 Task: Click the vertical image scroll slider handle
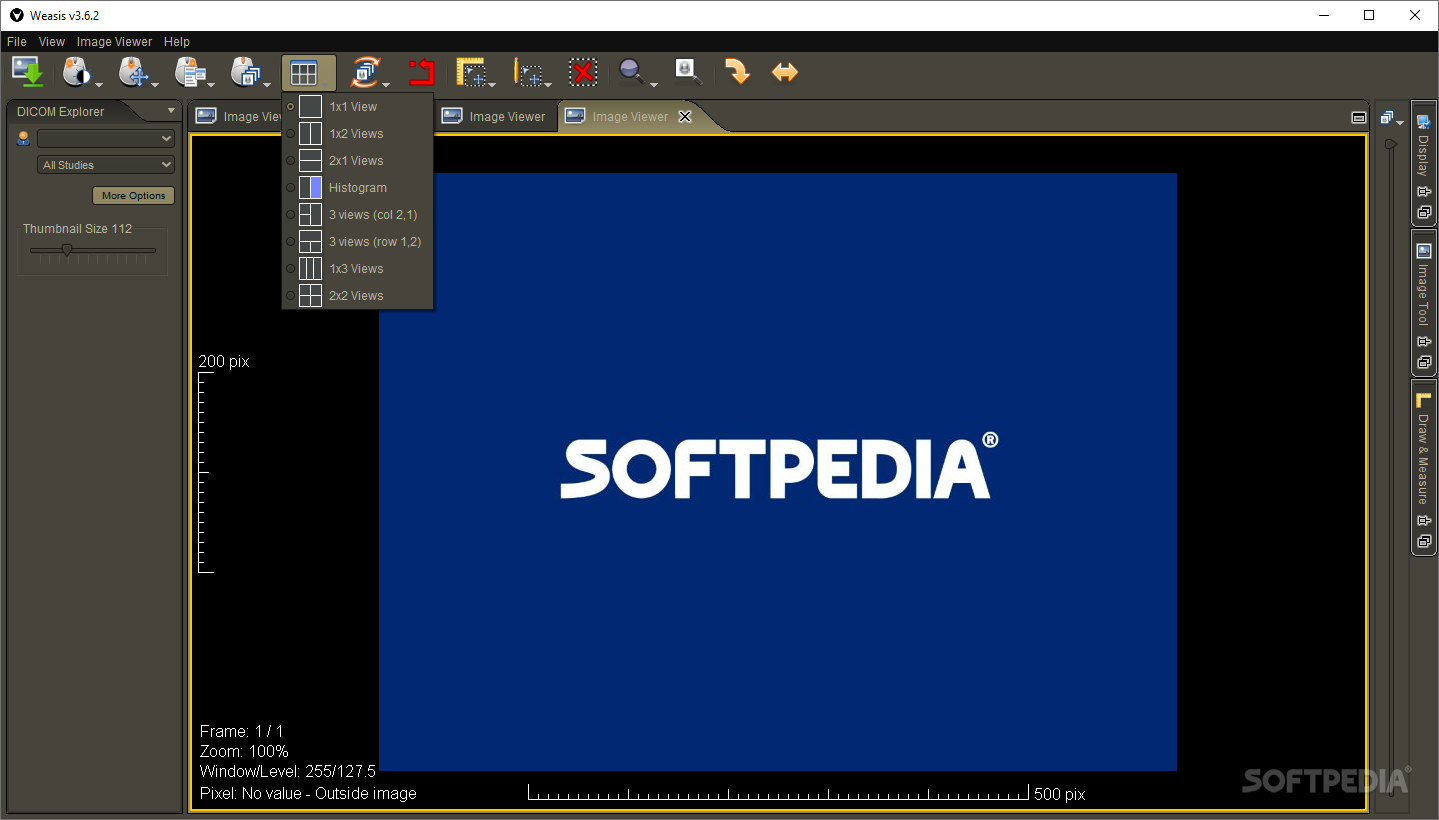[x=1390, y=144]
